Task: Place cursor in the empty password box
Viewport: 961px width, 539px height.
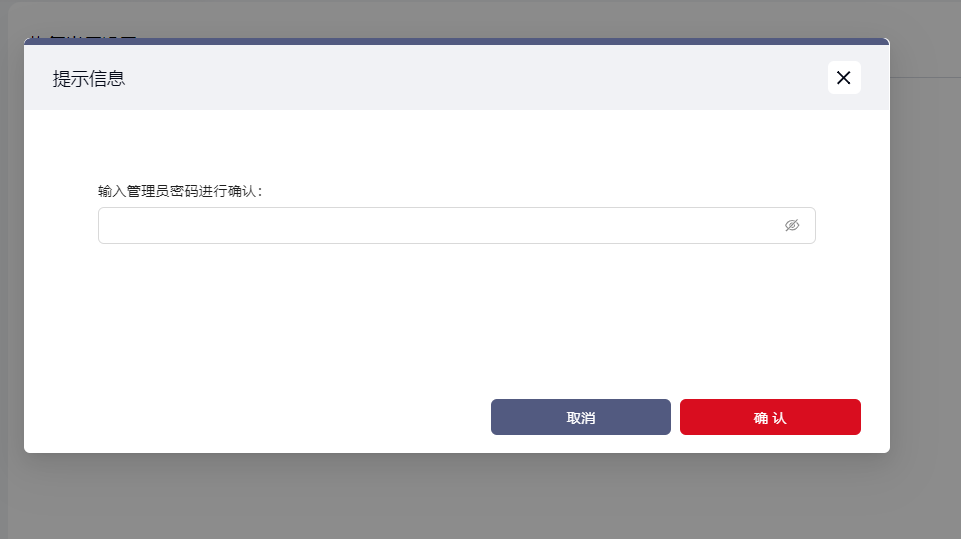Action: pos(457,225)
